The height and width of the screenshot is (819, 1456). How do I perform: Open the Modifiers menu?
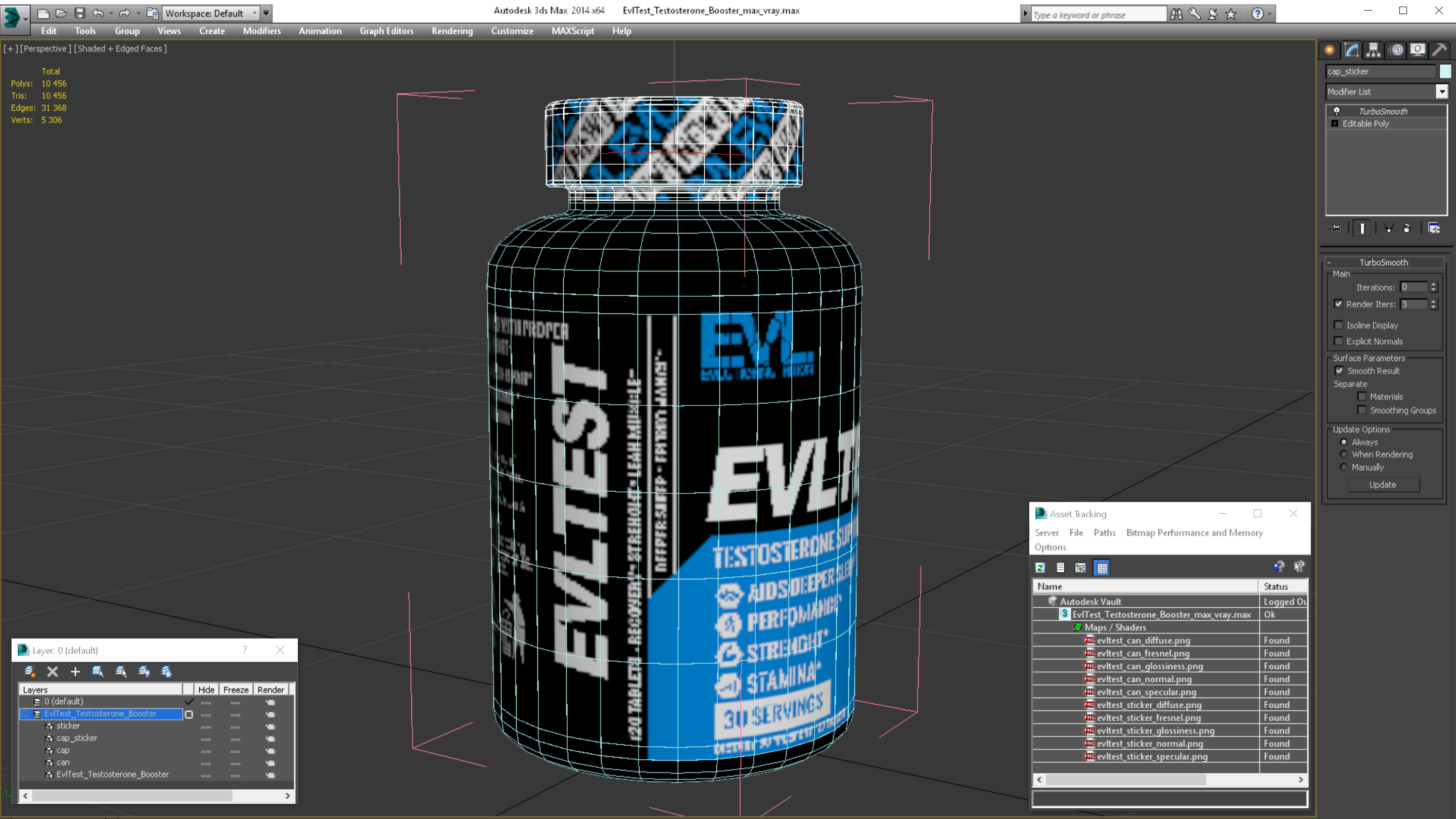click(x=262, y=31)
